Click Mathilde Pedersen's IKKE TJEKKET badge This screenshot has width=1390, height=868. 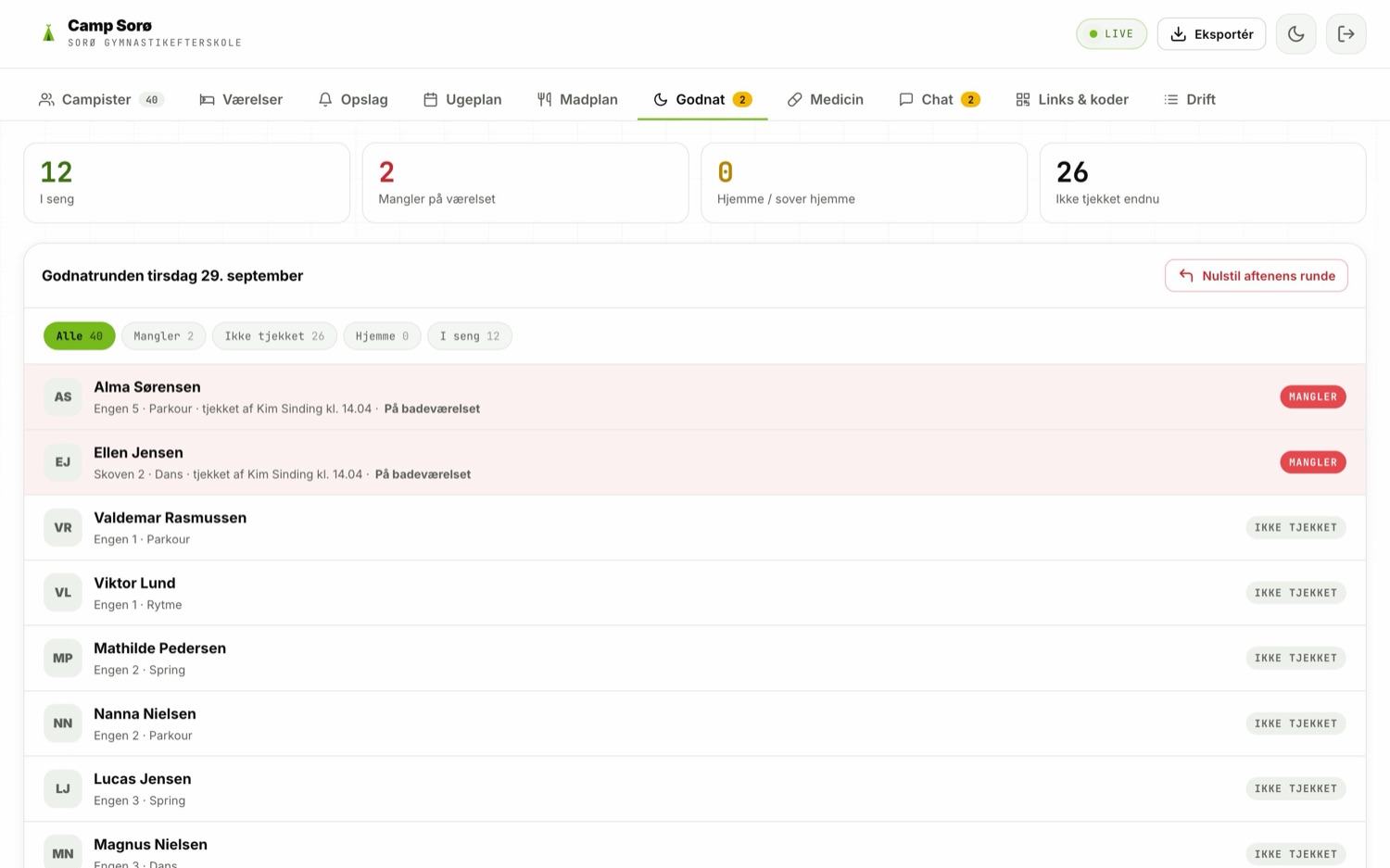pos(1295,658)
